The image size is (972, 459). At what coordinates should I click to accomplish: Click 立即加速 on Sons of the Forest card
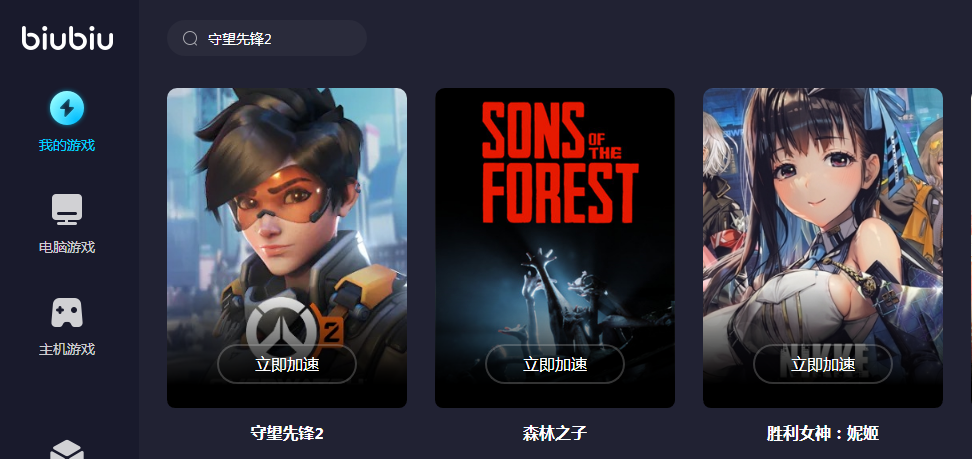(555, 364)
